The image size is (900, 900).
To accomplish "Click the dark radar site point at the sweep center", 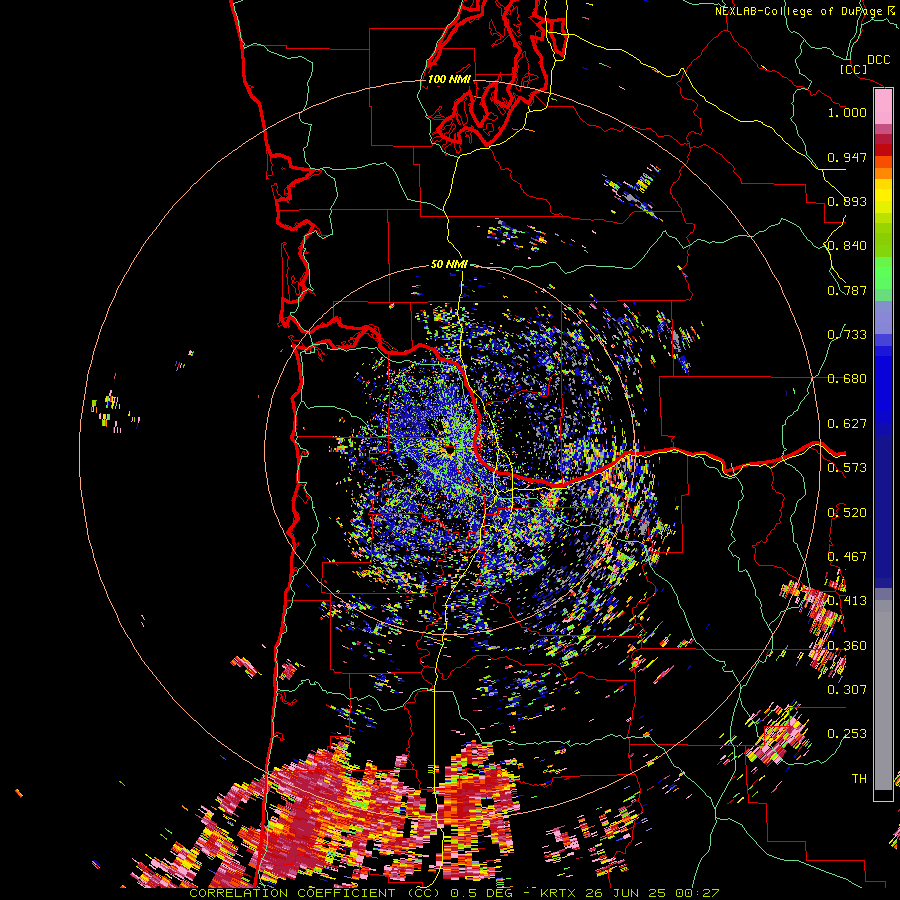I will (449, 448).
